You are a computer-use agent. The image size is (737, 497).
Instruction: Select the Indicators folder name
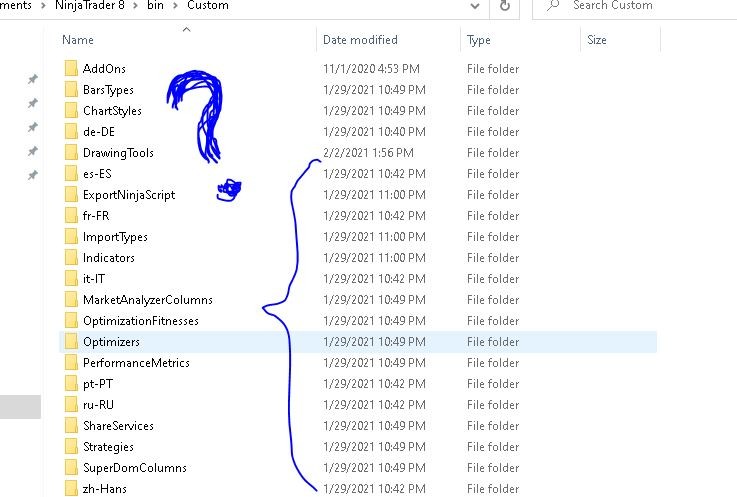tap(109, 258)
